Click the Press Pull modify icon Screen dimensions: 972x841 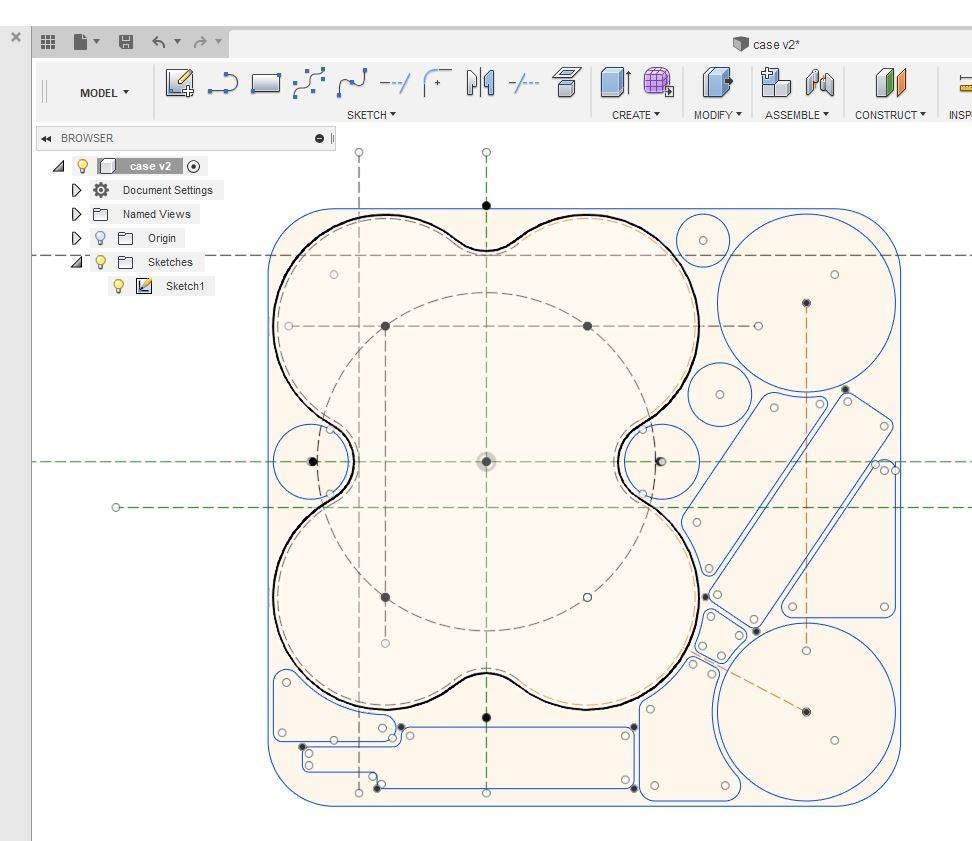coord(717,83)
